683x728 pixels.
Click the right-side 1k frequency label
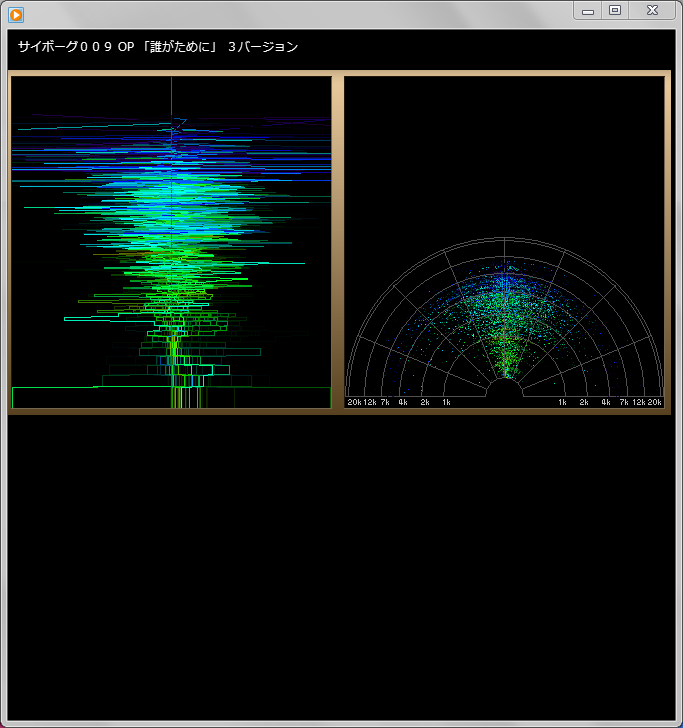(562, 402)
